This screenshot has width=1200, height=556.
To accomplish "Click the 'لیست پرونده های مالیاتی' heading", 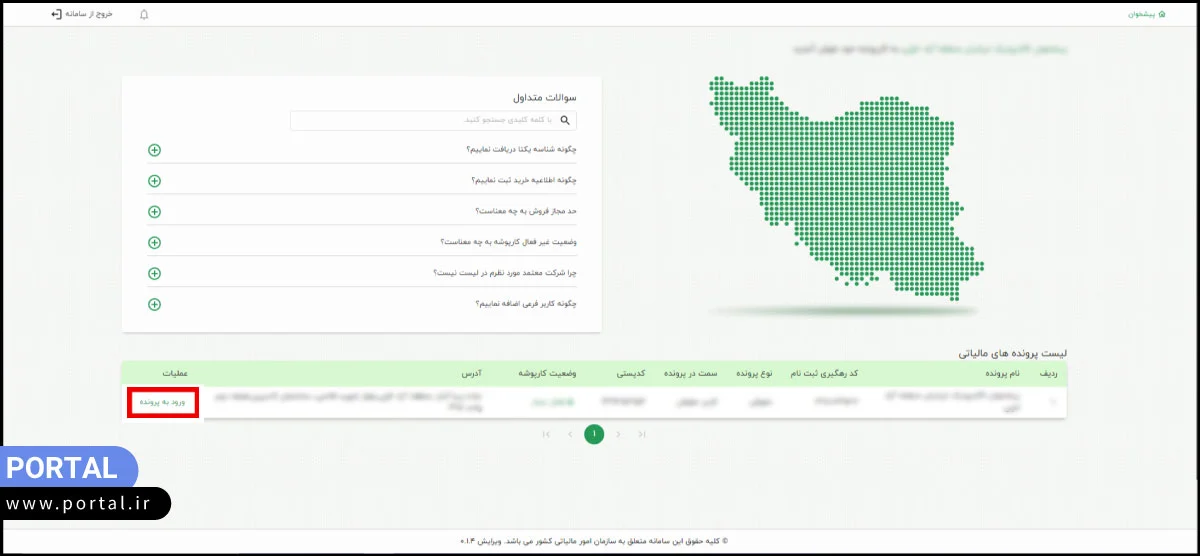I will pos(1013,353).
